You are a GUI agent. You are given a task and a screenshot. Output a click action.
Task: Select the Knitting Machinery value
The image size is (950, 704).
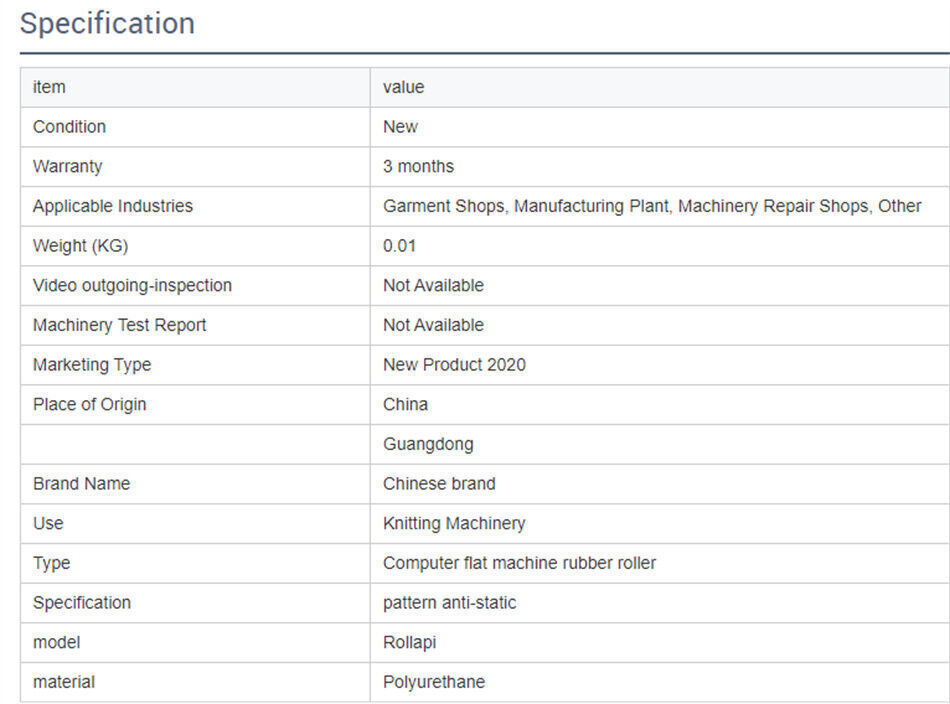(454, 523)
